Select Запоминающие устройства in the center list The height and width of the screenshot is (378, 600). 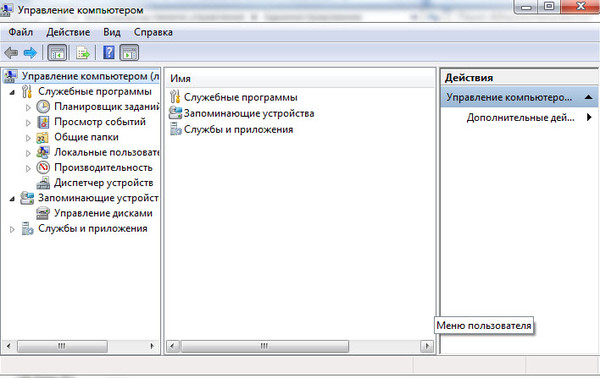click(249, 113)
